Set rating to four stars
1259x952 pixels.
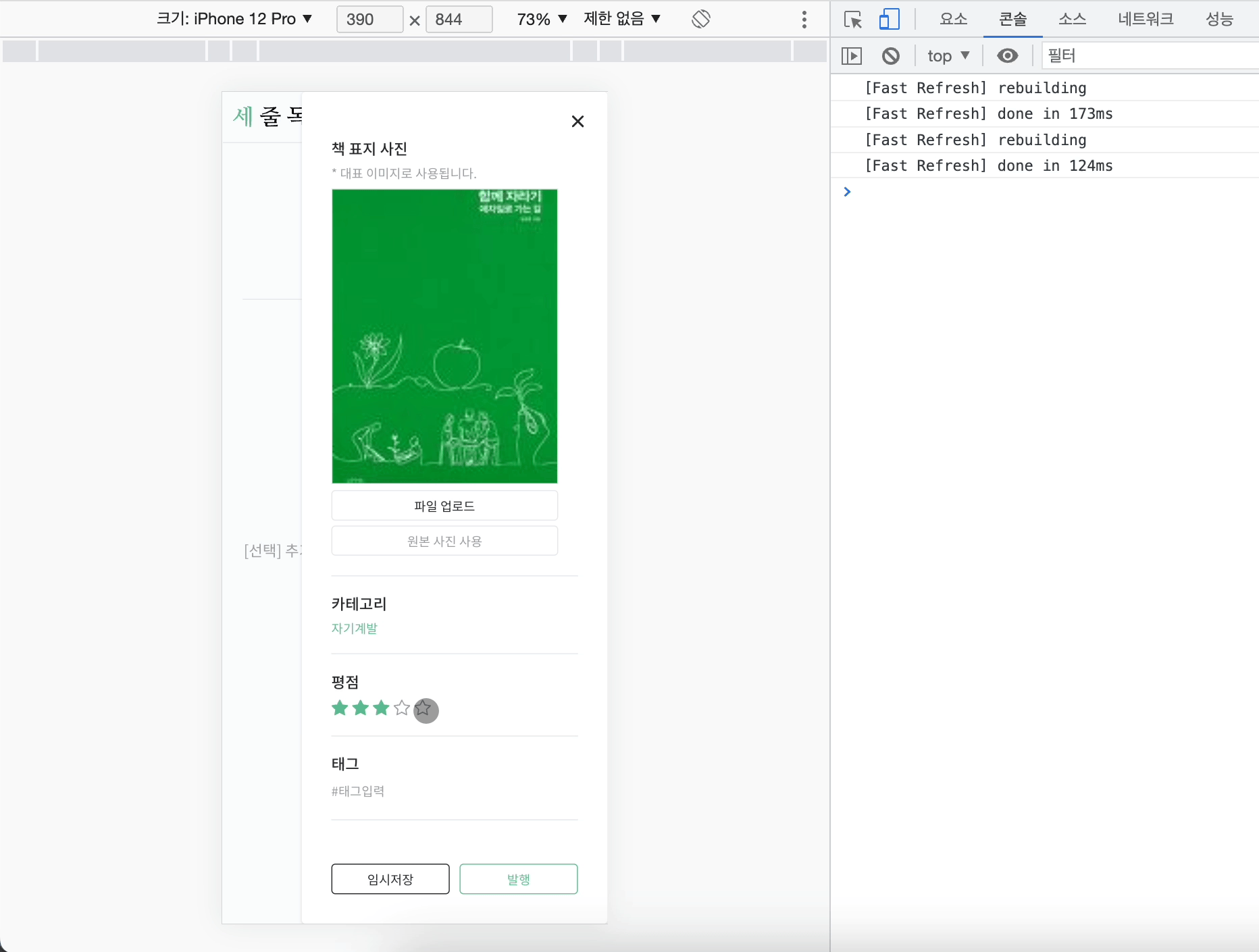402,708
